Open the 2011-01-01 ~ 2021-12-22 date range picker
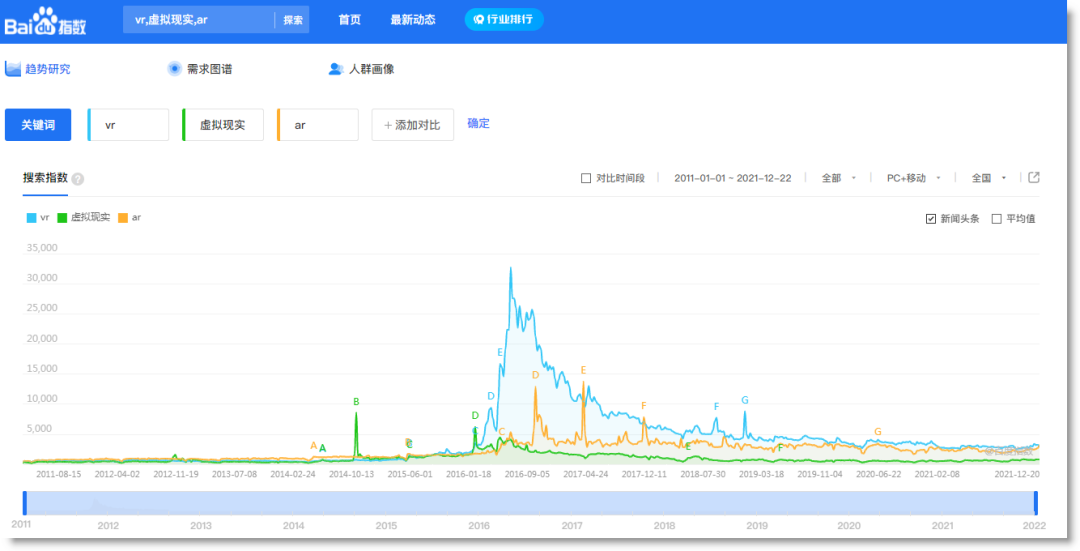Image resolution: width=1080 pixels, height=551 pixels. 732,179
